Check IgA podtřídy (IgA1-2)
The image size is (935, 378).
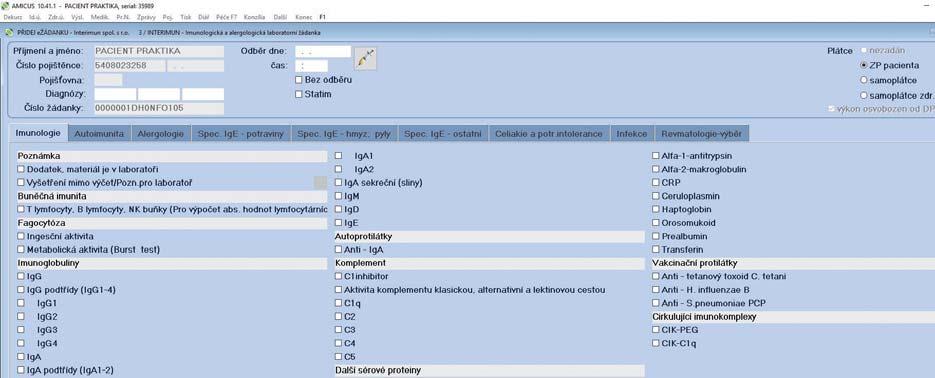[21, 370]
